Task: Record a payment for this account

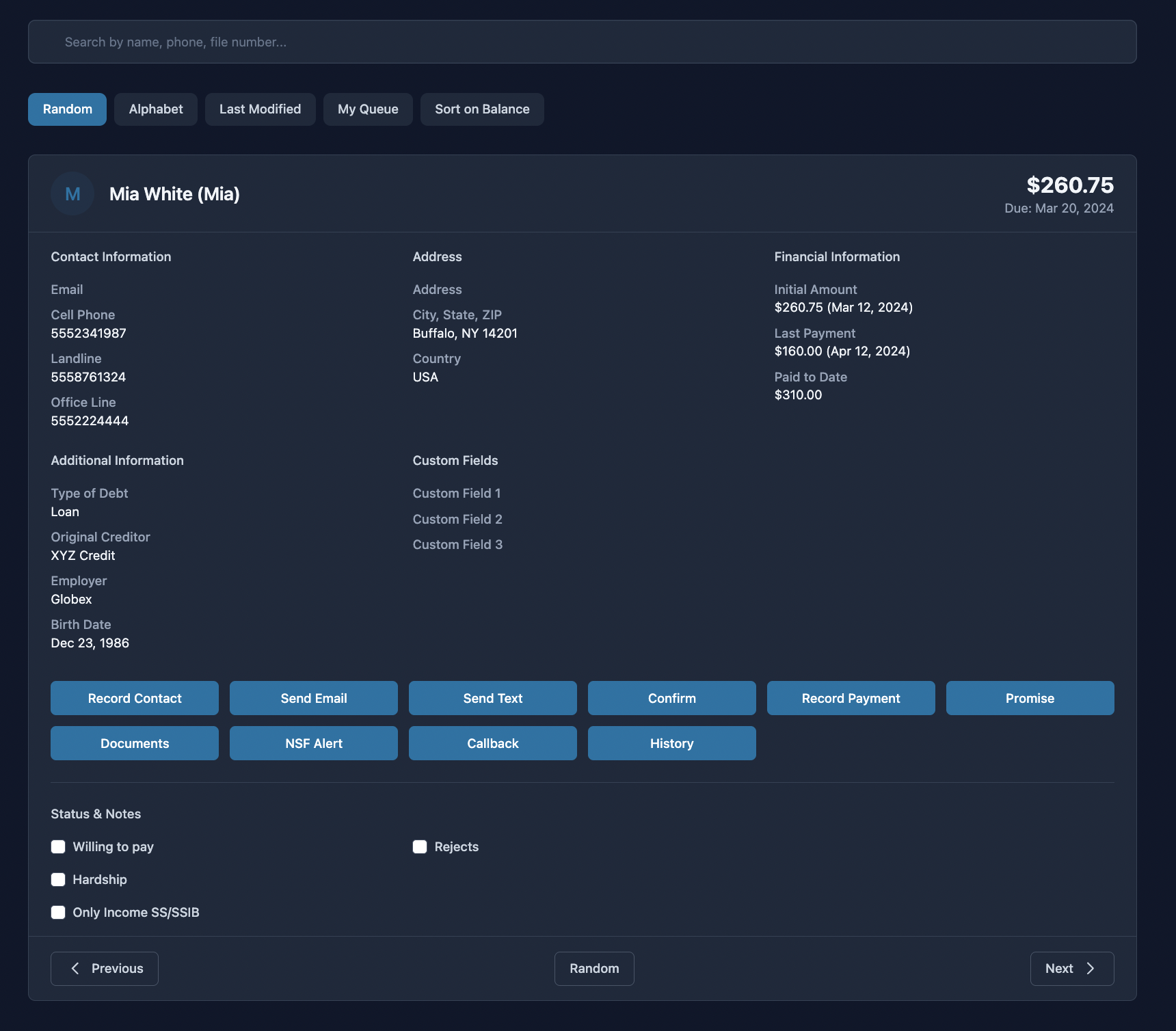Action: coord(851,698)
